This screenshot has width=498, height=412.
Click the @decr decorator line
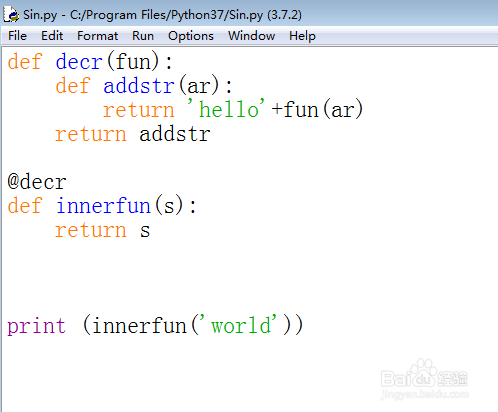pos(37,182)
